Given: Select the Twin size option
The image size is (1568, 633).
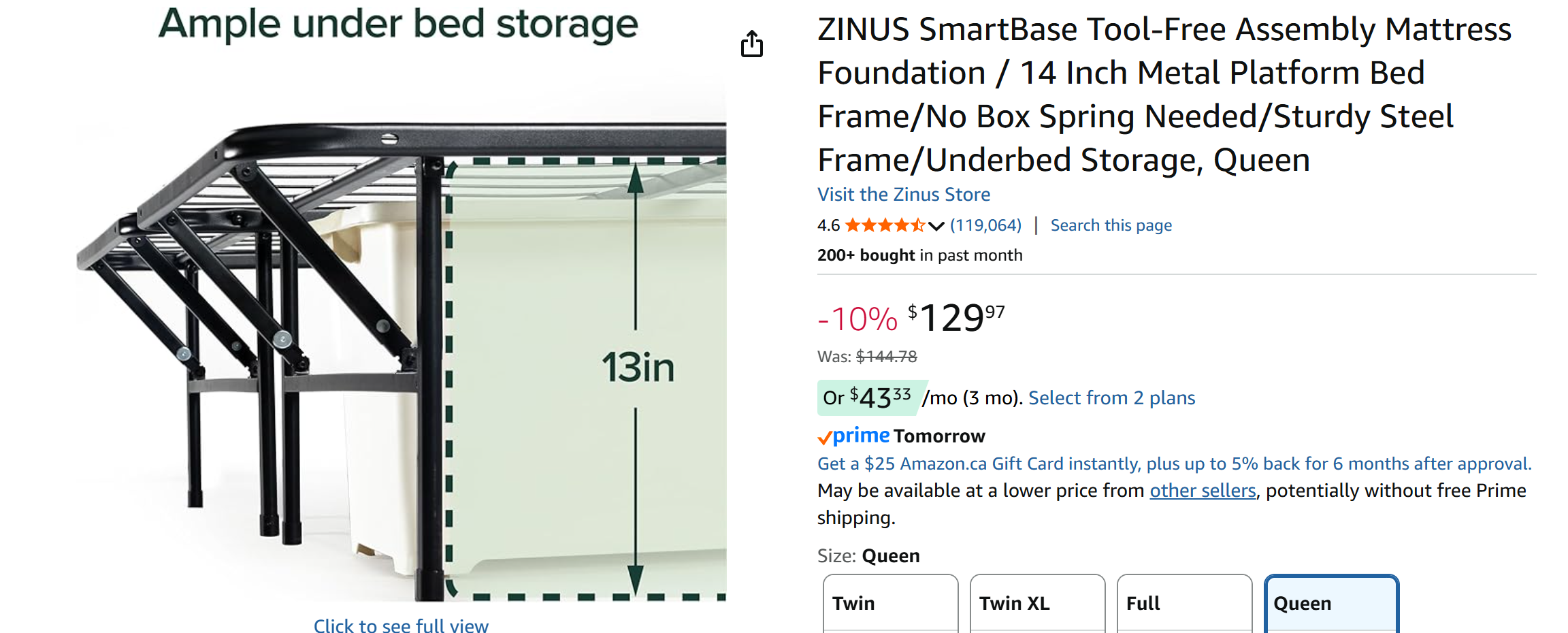Looking at the screenshot, I should 890,603.
